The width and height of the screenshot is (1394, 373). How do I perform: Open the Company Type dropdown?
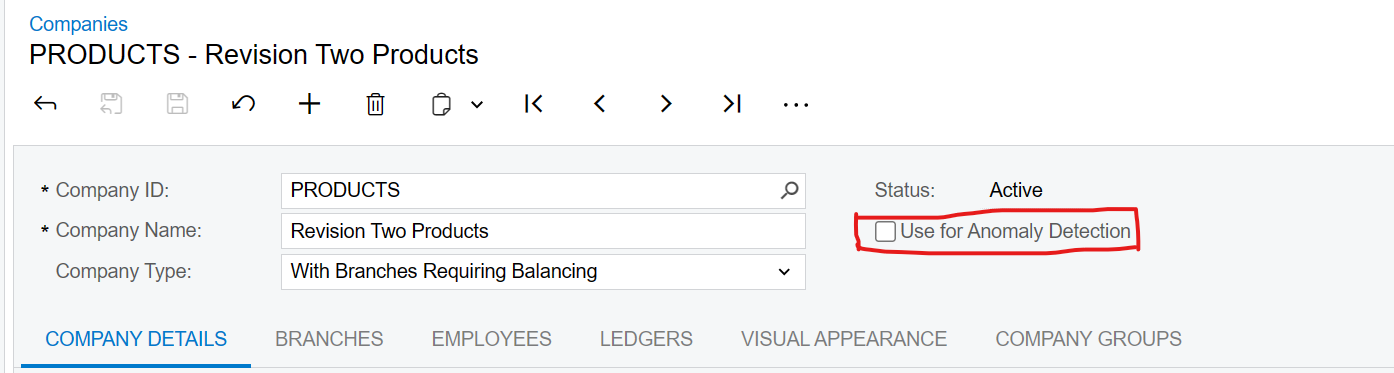543,271
